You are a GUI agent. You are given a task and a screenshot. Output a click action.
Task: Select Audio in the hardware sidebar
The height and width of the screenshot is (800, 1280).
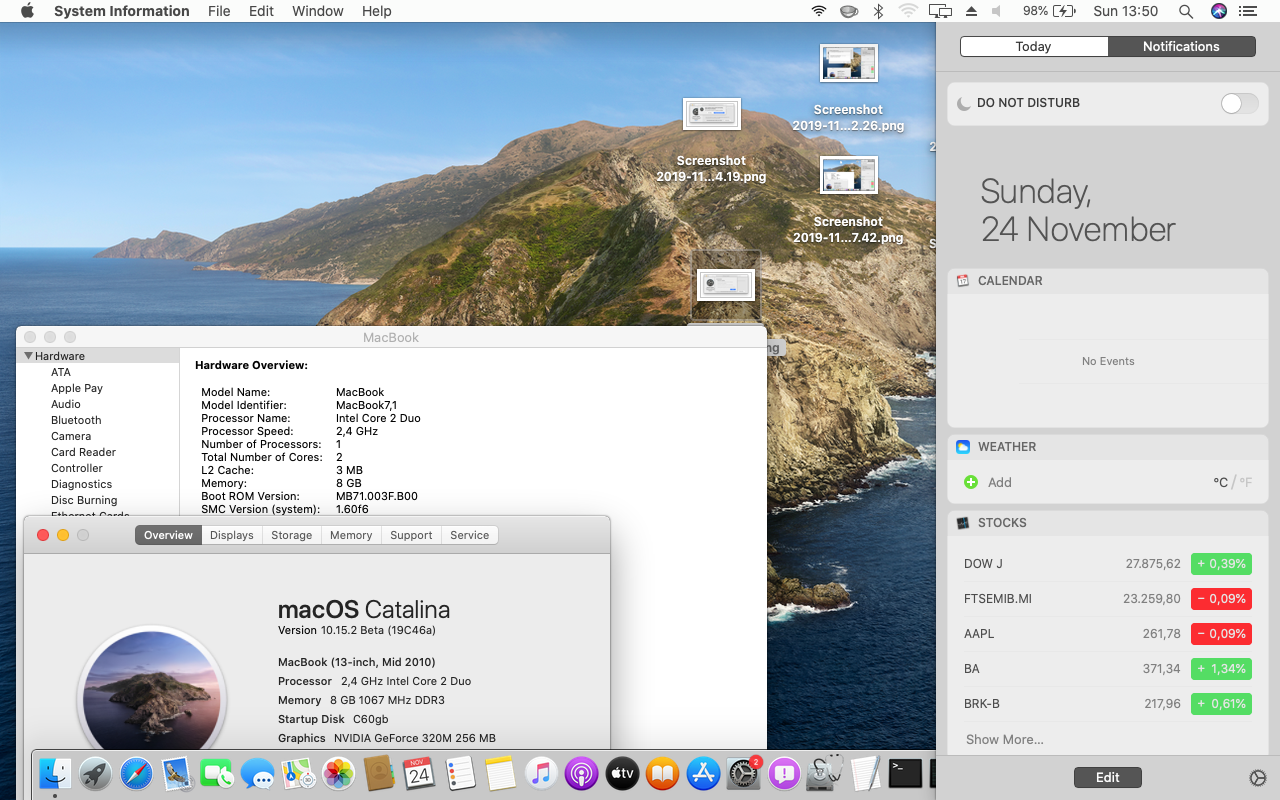coord(66,404)
